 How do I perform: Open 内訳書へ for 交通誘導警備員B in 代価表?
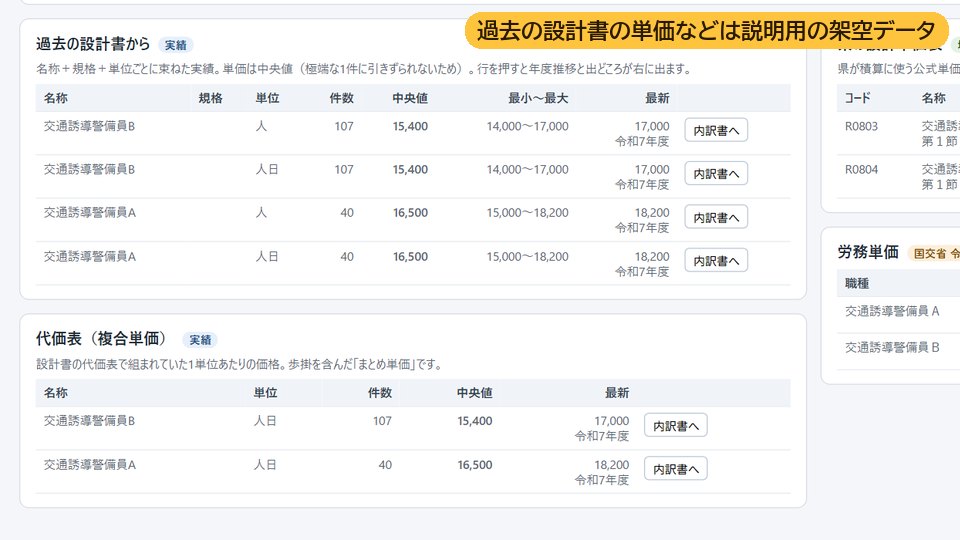pos(675,426)
